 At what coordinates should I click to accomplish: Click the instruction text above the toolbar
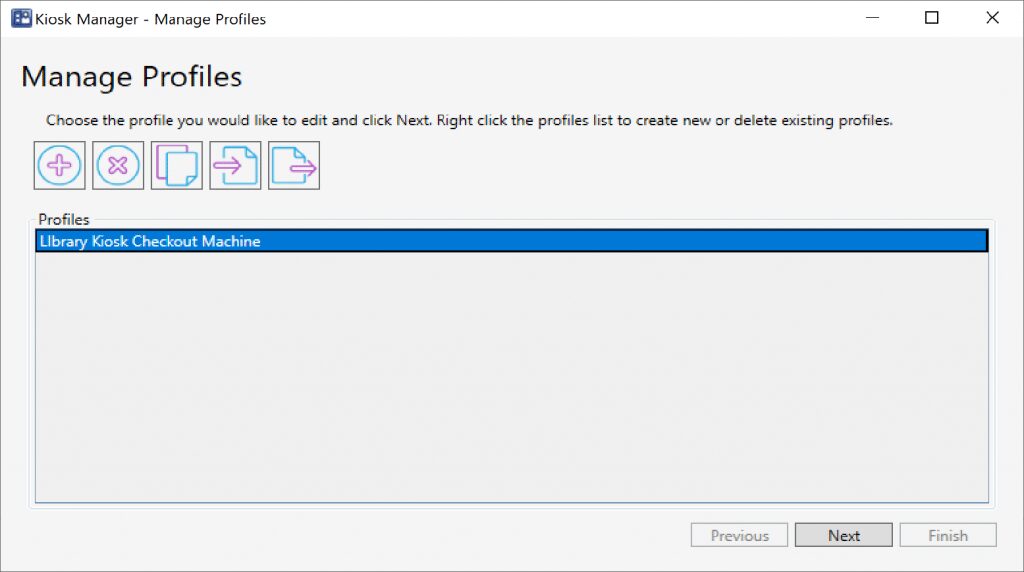(x=468, y=120)
